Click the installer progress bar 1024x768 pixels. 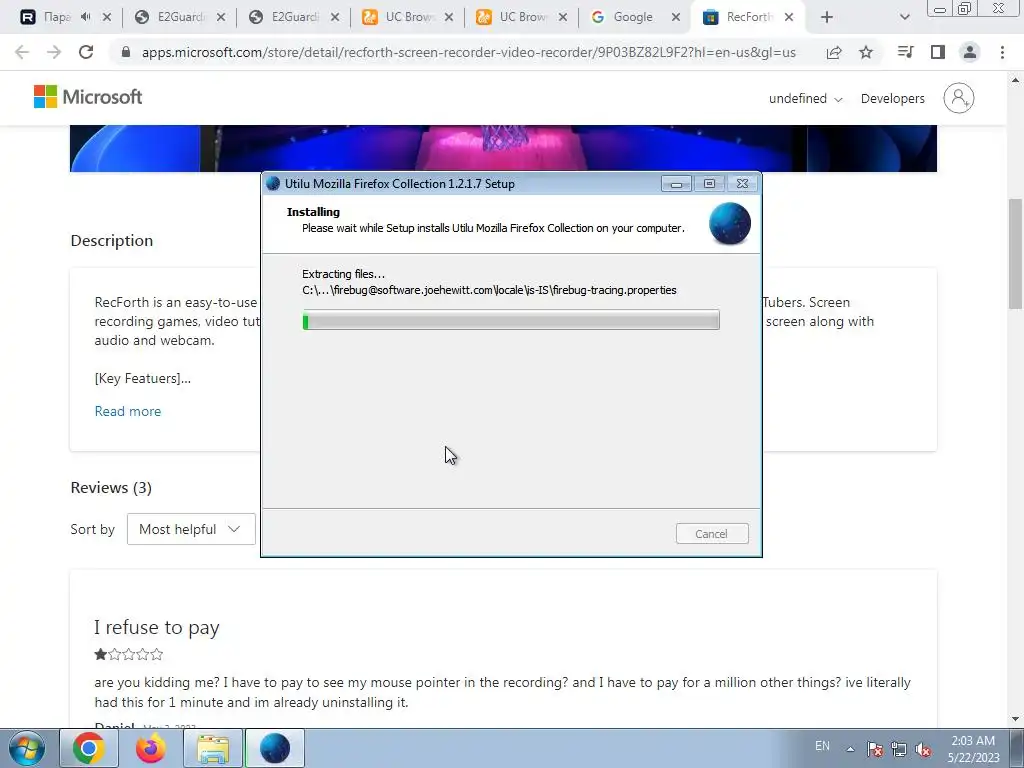click(511, 320)
